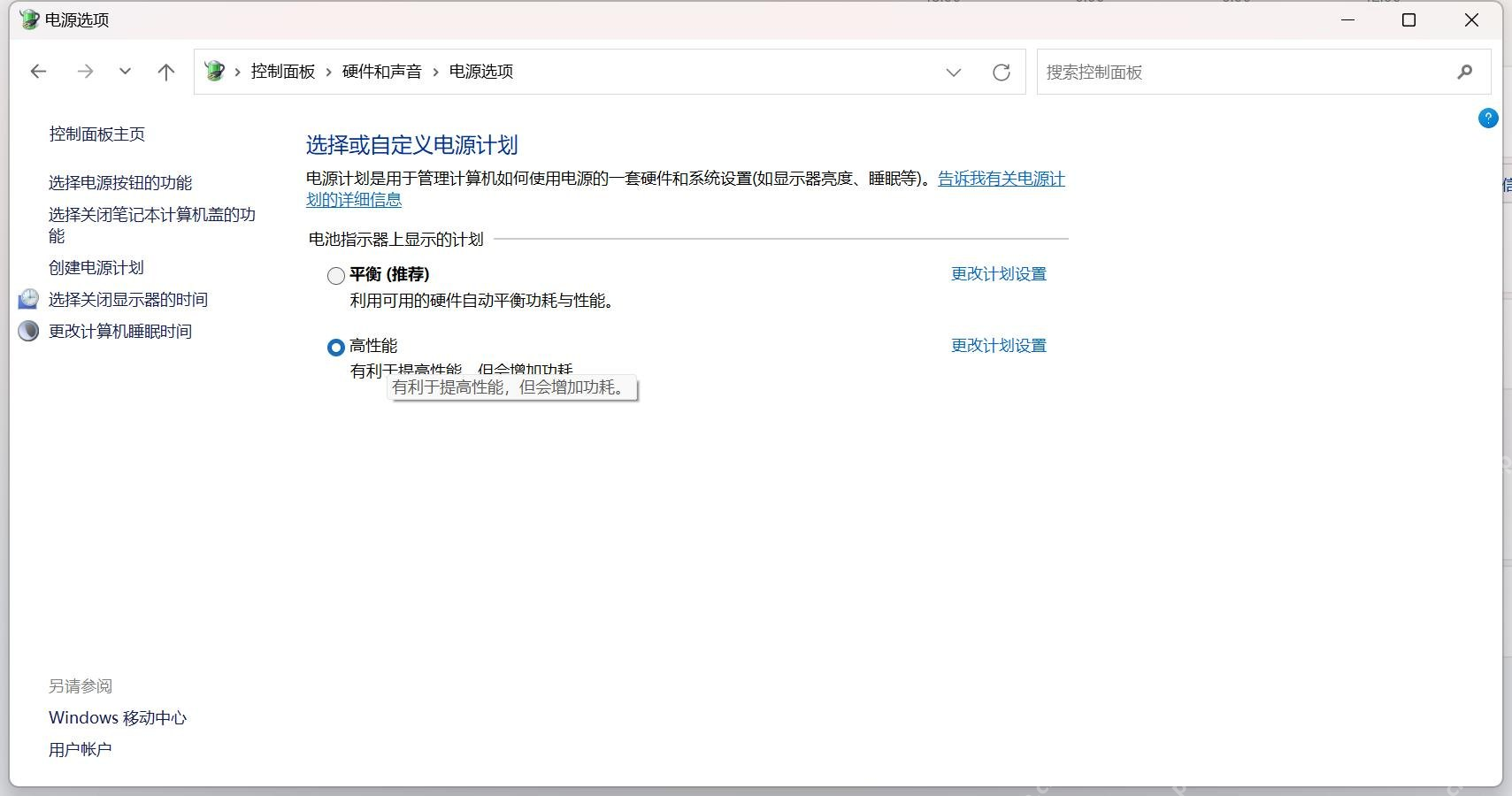Open the recent locations chevron
The height and width of the screenshot is (796, 1512).
[125, 72]
